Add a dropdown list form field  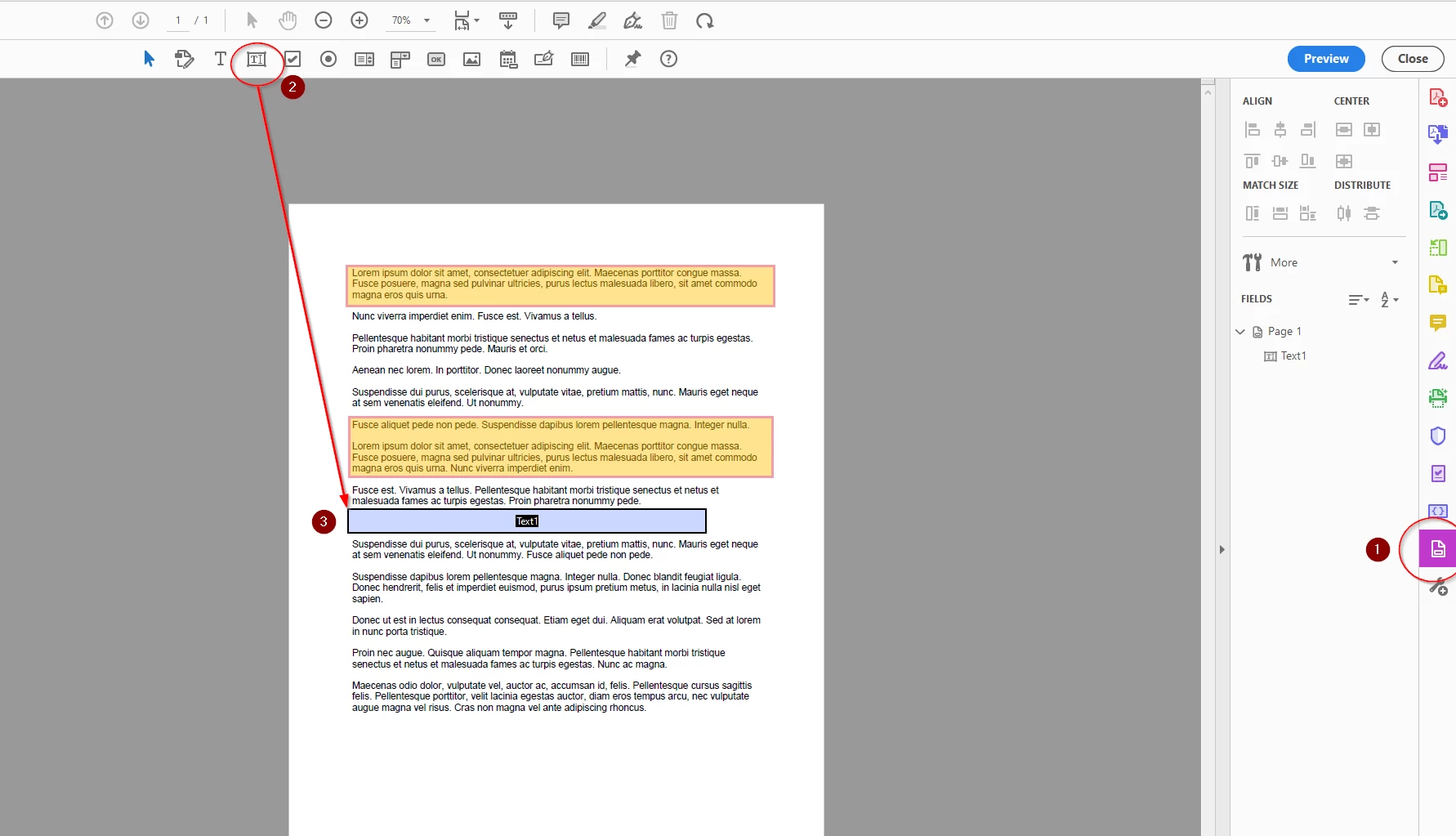(400, 59)
